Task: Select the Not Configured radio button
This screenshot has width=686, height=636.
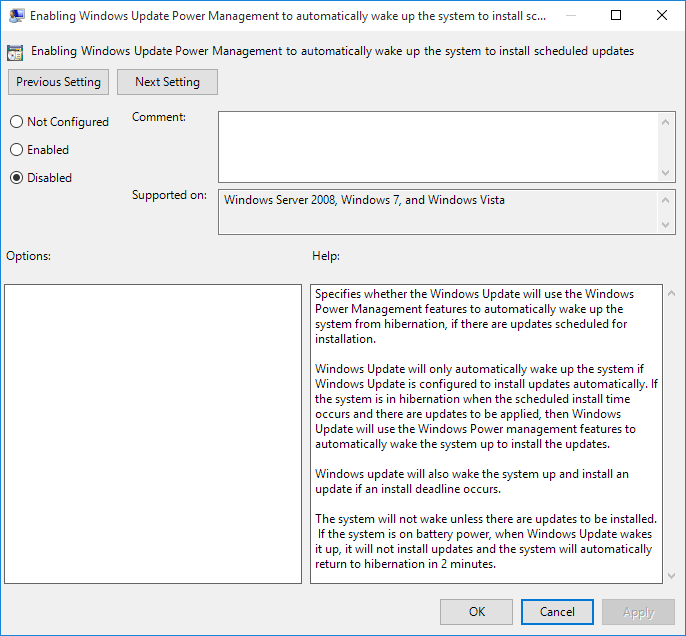Action: click(17, 122)
